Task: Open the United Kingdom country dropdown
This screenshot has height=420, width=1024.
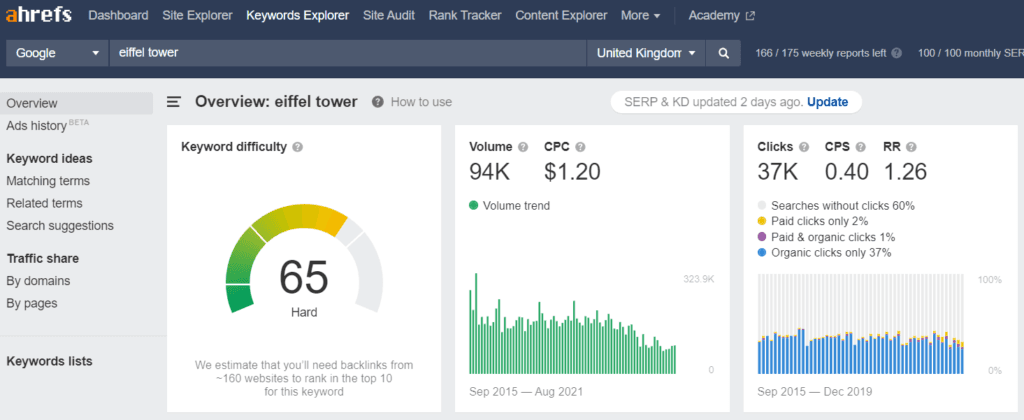Action: point(646,53)
